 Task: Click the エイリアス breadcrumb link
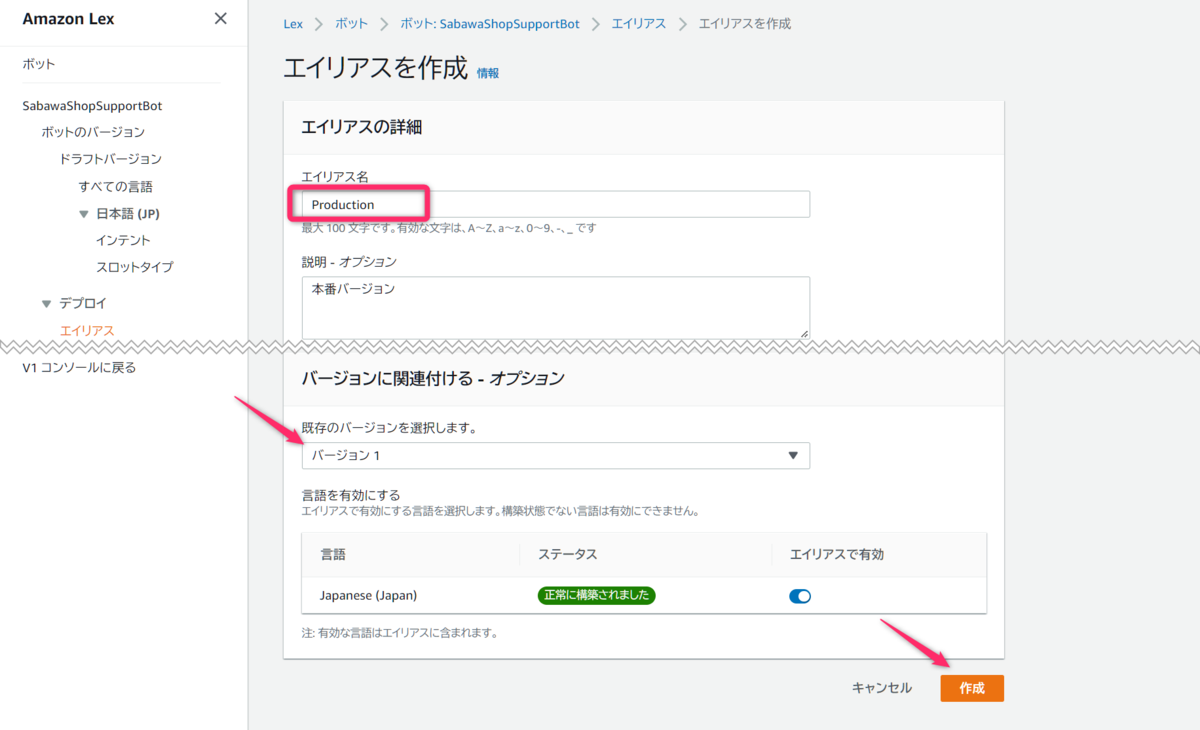point(639,24)
